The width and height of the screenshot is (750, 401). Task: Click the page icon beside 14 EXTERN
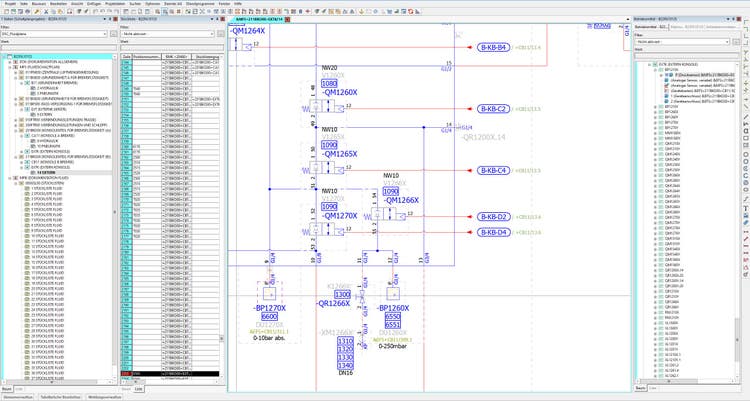pyautogui.click(x=32, y=172)
